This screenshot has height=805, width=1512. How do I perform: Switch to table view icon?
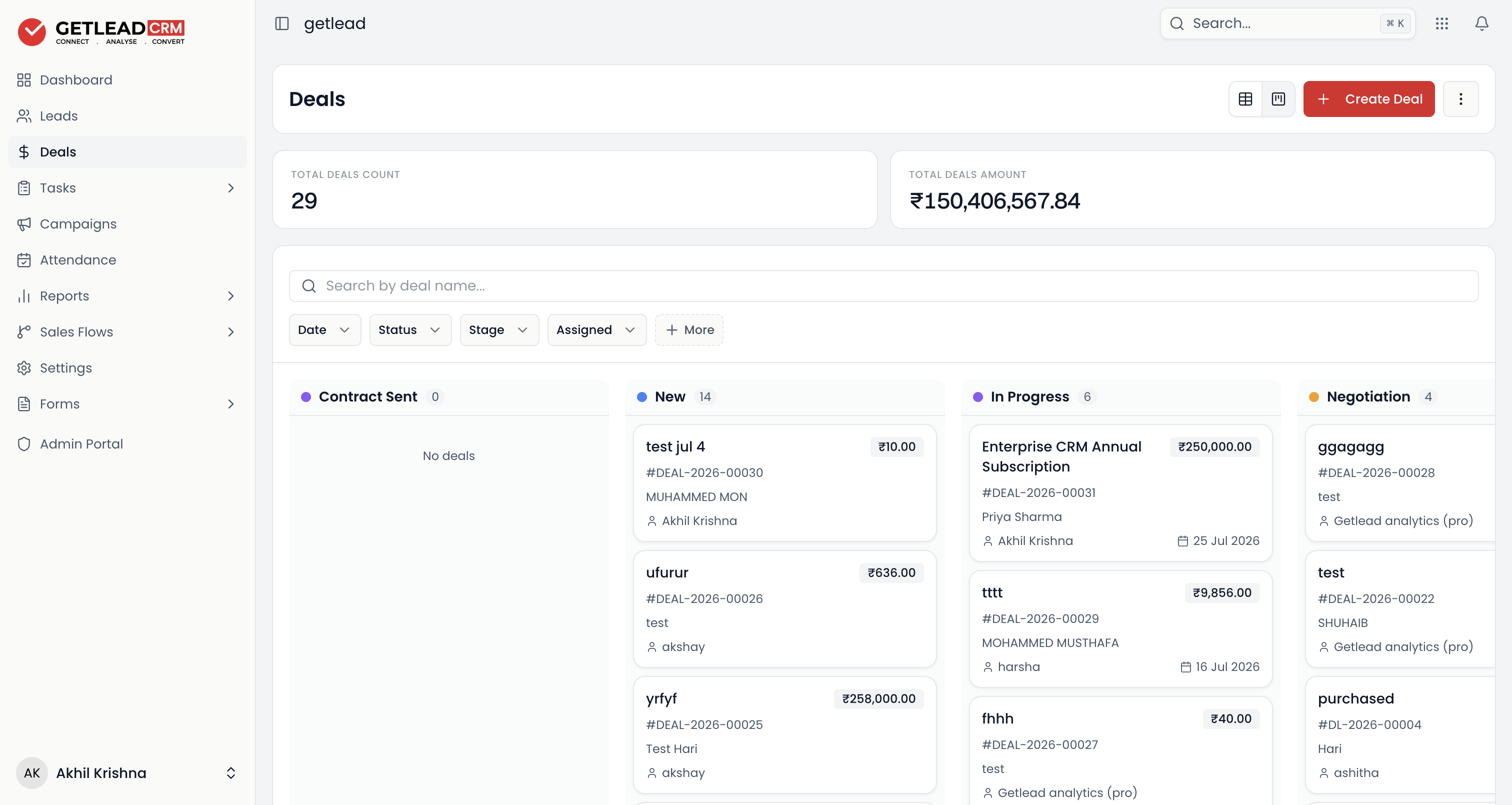click(x=1245, y=98)
